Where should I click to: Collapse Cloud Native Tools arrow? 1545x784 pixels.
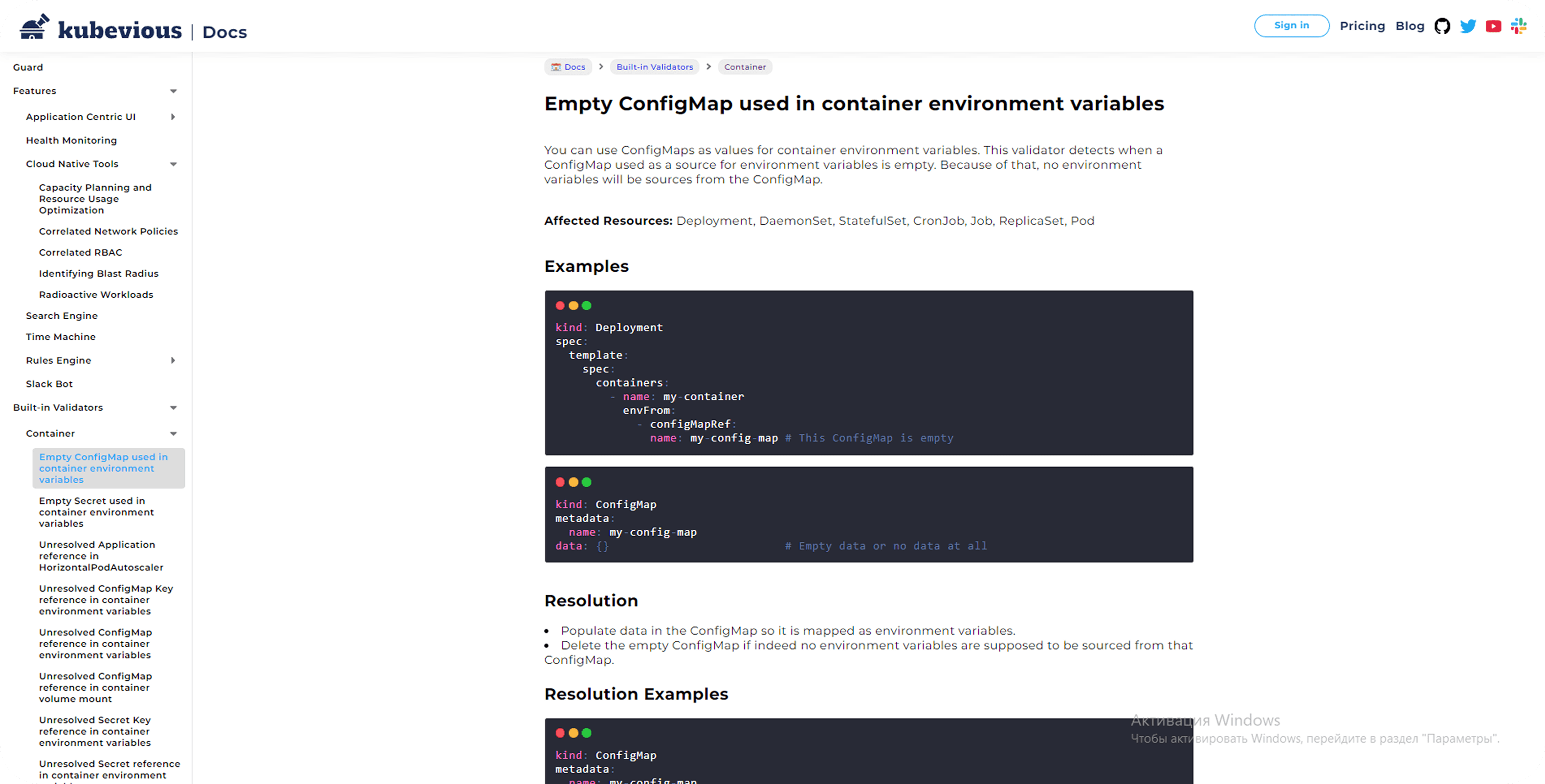(x=174, y=164)
